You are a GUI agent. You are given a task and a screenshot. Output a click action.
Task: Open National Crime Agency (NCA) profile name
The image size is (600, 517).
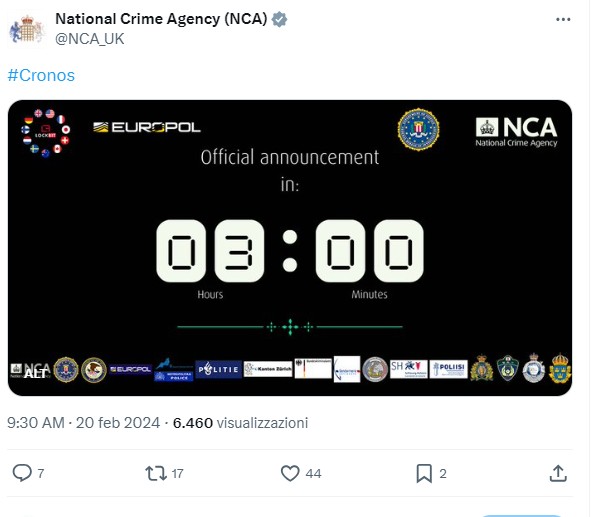(160, 19)
